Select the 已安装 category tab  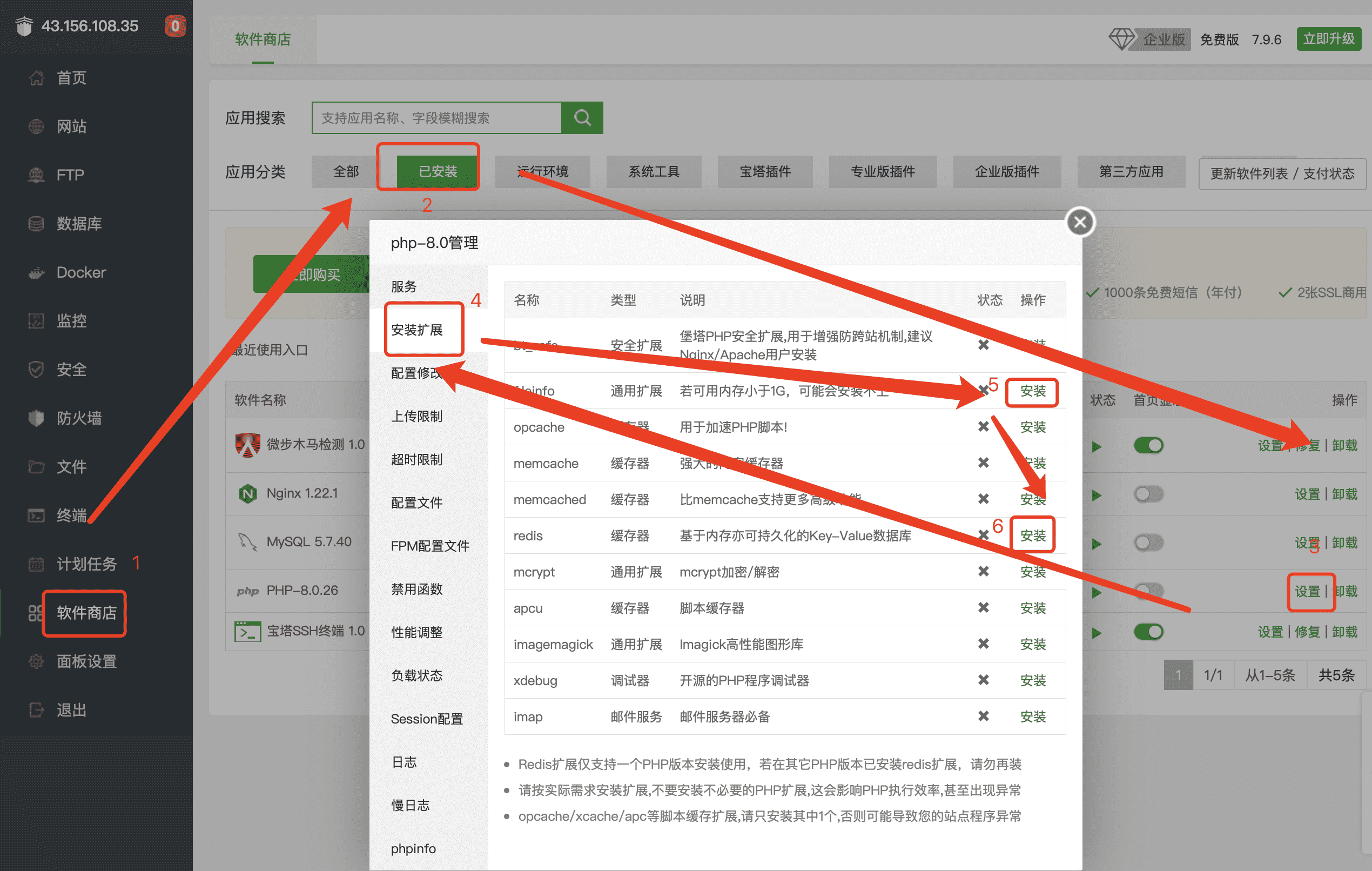437,172
